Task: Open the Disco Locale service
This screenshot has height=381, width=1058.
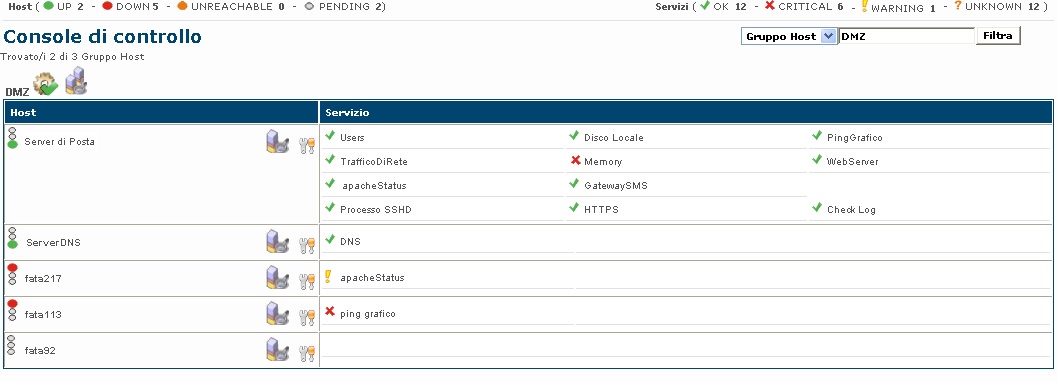Action: [x=614, y=138]
